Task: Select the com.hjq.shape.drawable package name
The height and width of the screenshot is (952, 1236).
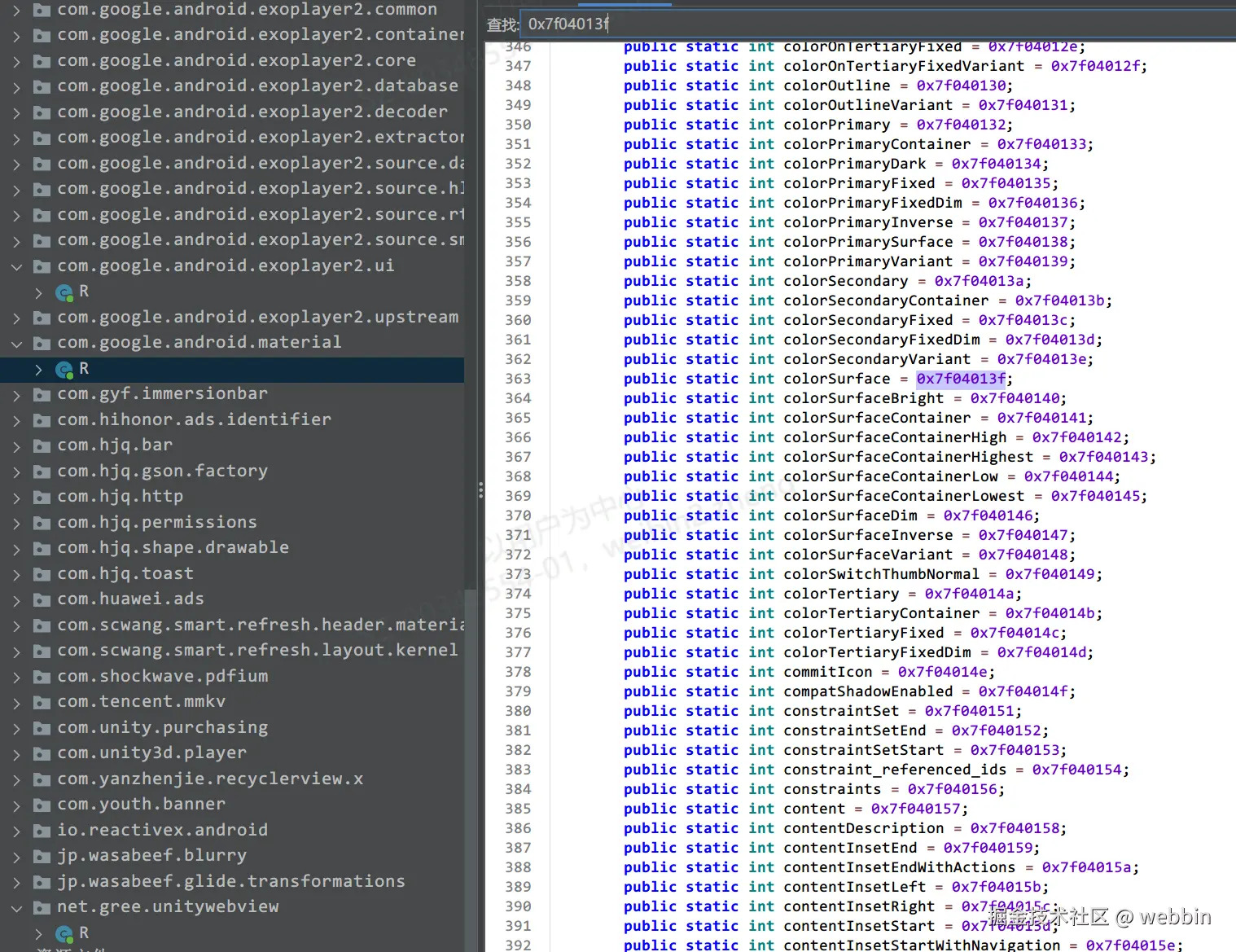Action: pyautogui.click(x=173, y=547)
